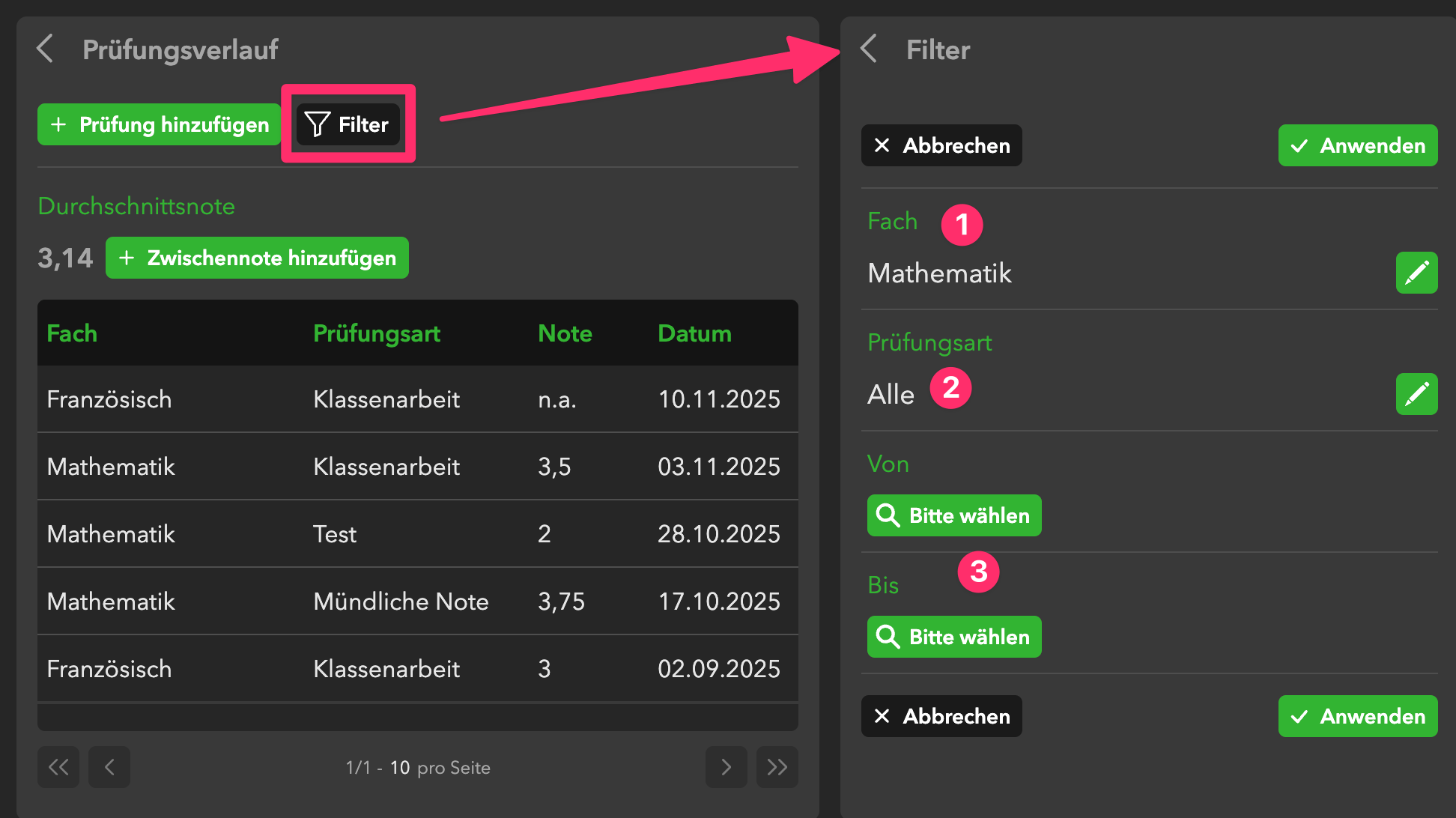Click back arrow in Prüfungsverlauf header
Image resolution: width=1456 pixels, height=818 pixels.
(46, 49)
